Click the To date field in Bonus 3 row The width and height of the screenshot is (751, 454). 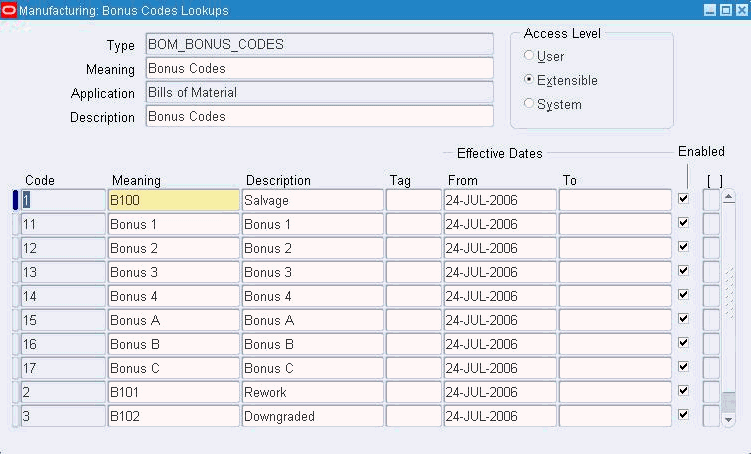pyautogui.click(x=615, y=272)
